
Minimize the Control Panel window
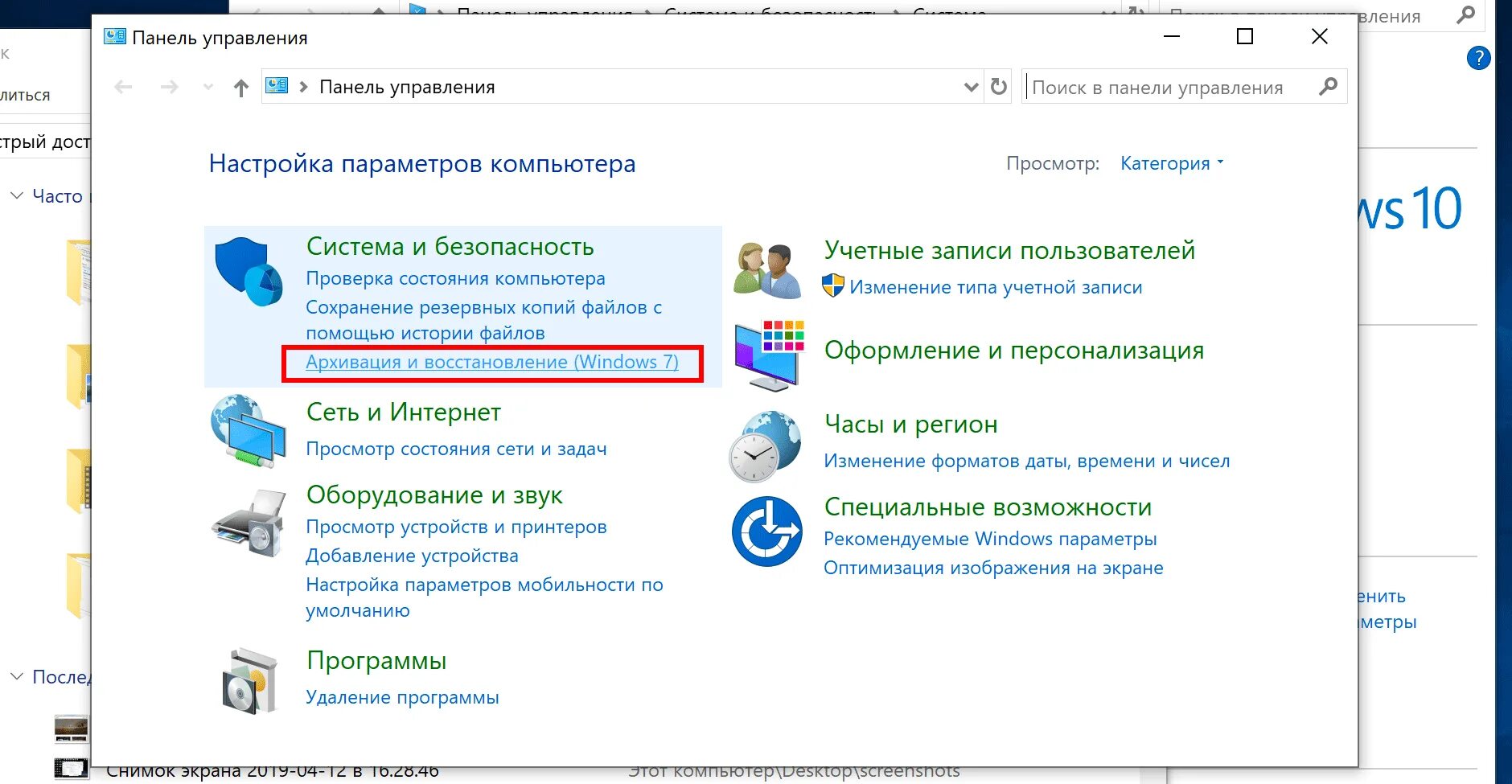point(1172,36)
